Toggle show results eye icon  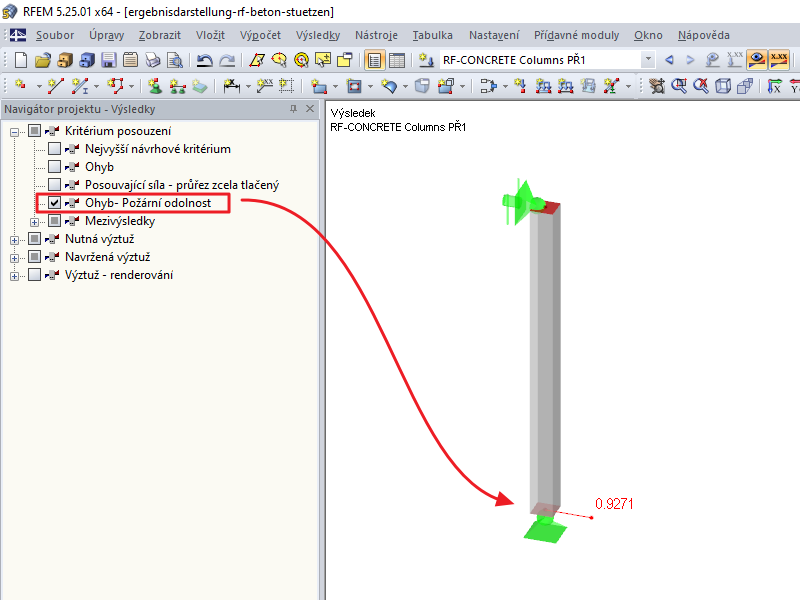(x=757, y=60)
